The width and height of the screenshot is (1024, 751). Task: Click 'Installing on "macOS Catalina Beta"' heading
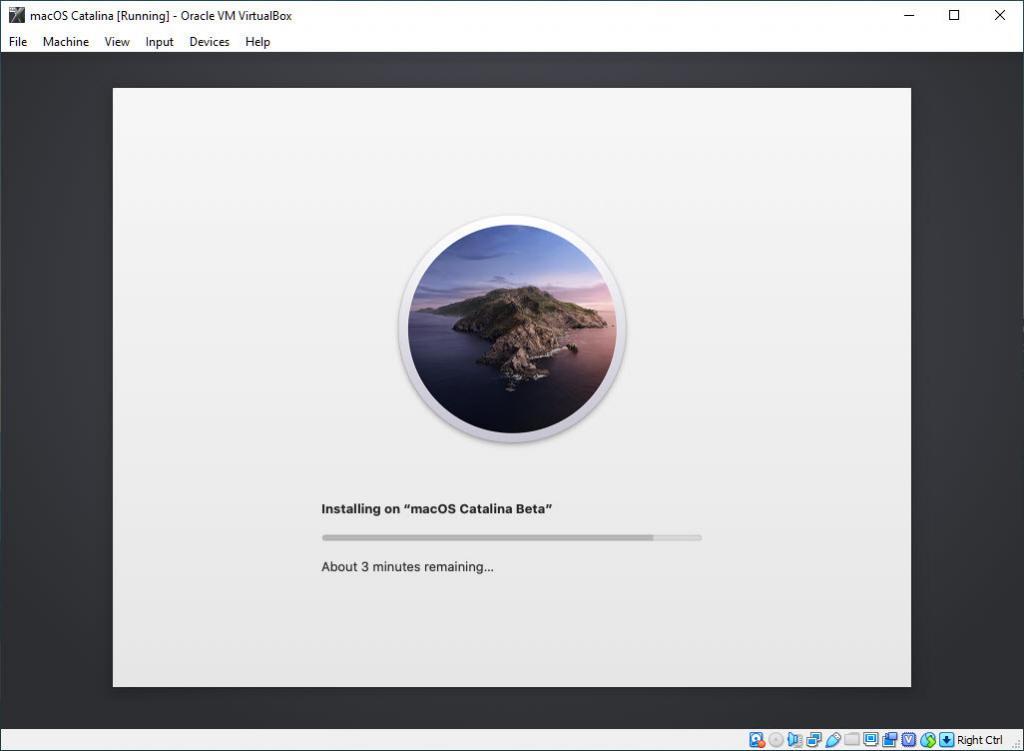pyautogui.click(x=436, y=509)
